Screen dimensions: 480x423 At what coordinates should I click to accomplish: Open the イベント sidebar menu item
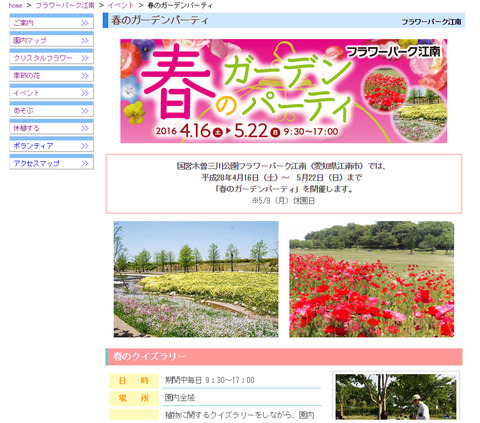tap(51, 92)
